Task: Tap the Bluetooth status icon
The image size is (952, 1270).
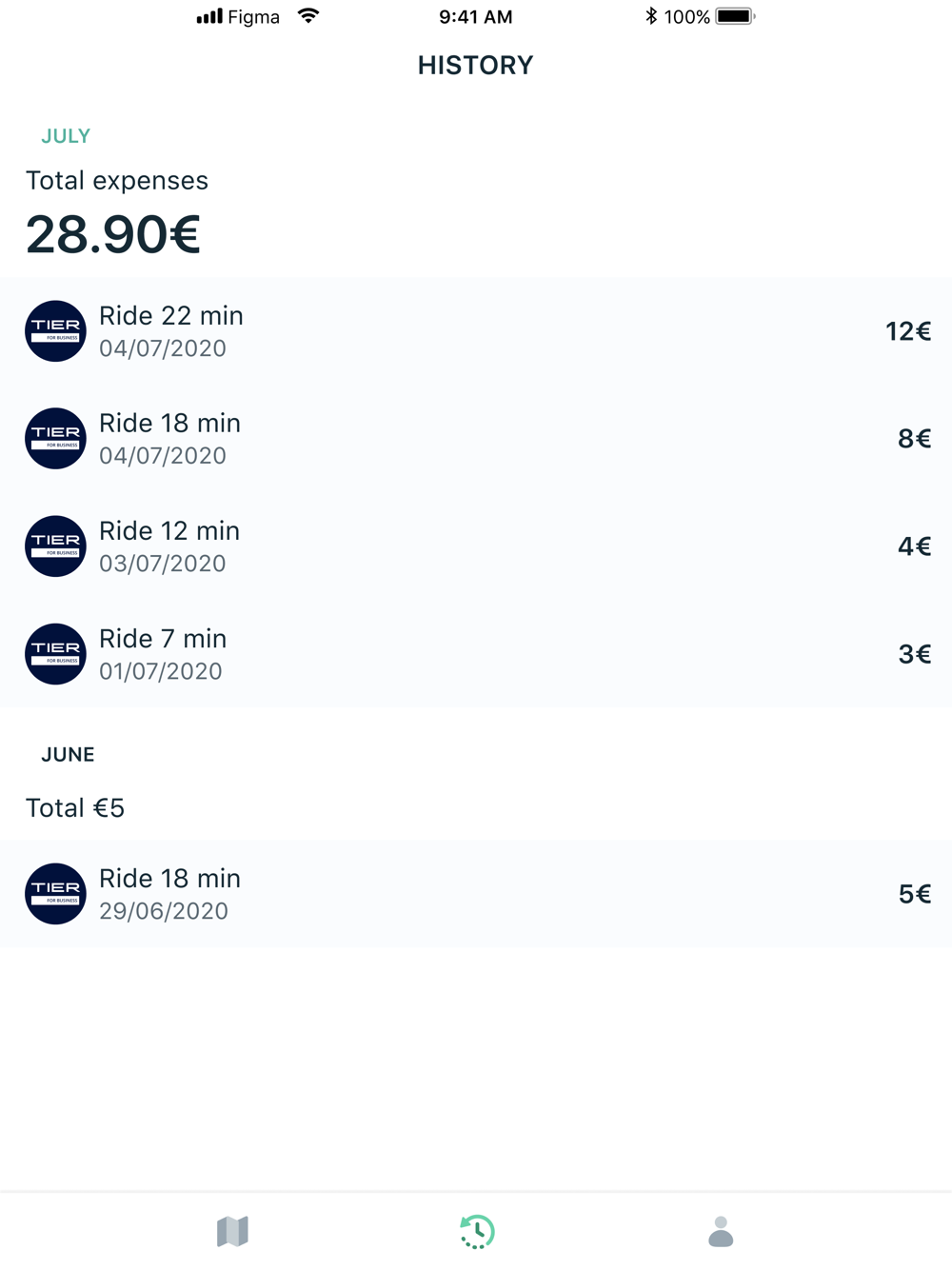Action: click(x=651, y=16)
